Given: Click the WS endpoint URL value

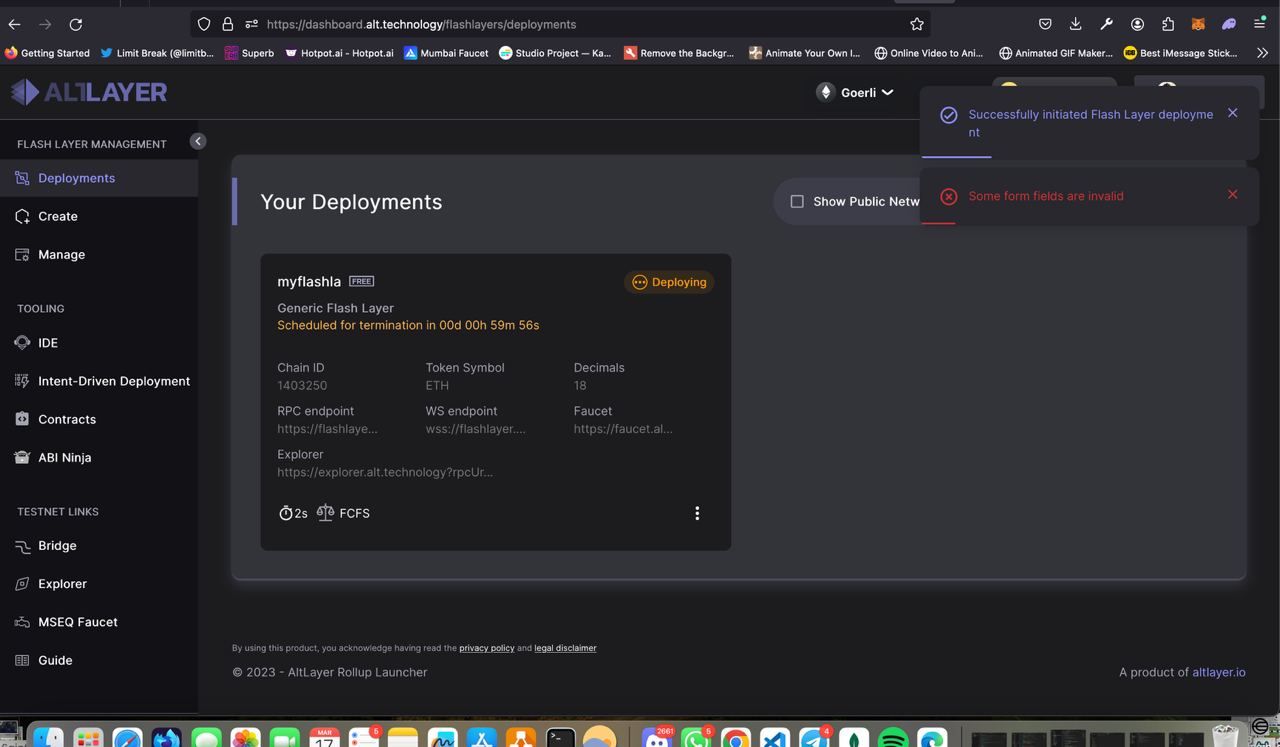Looking at the screenshot, I should pos(475,429).
